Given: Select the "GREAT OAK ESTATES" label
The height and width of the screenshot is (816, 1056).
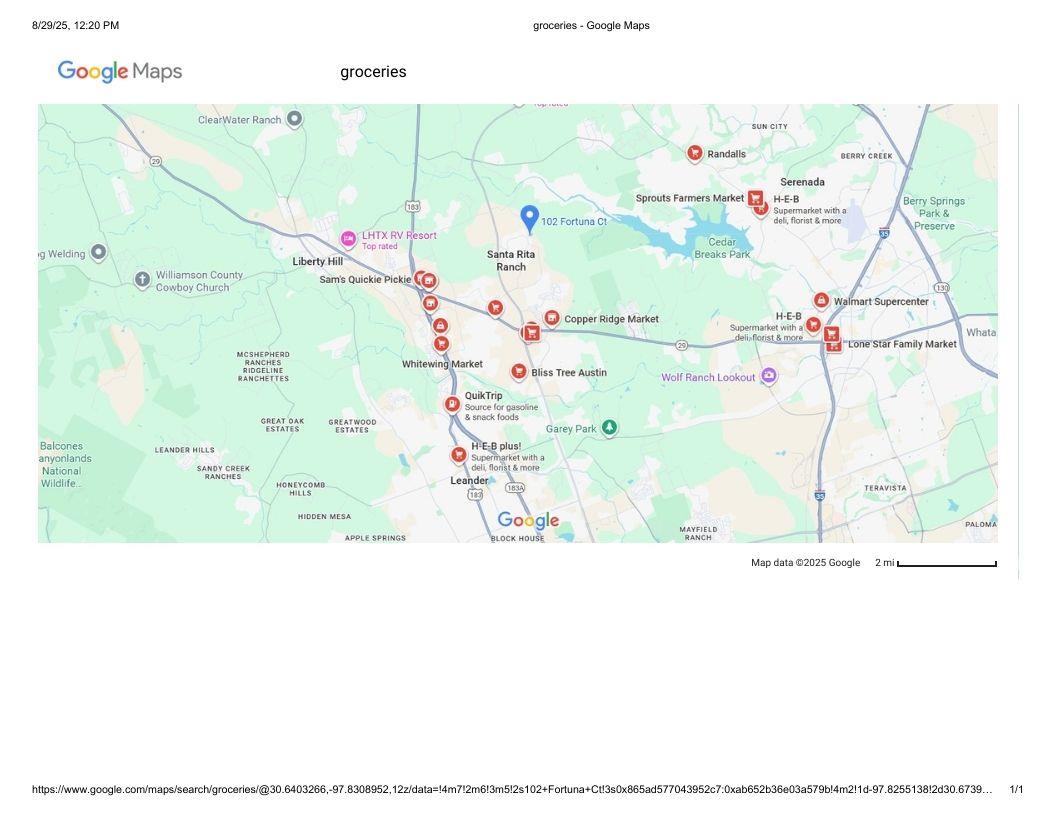Looking at the screenshot, I should (283, 425).
